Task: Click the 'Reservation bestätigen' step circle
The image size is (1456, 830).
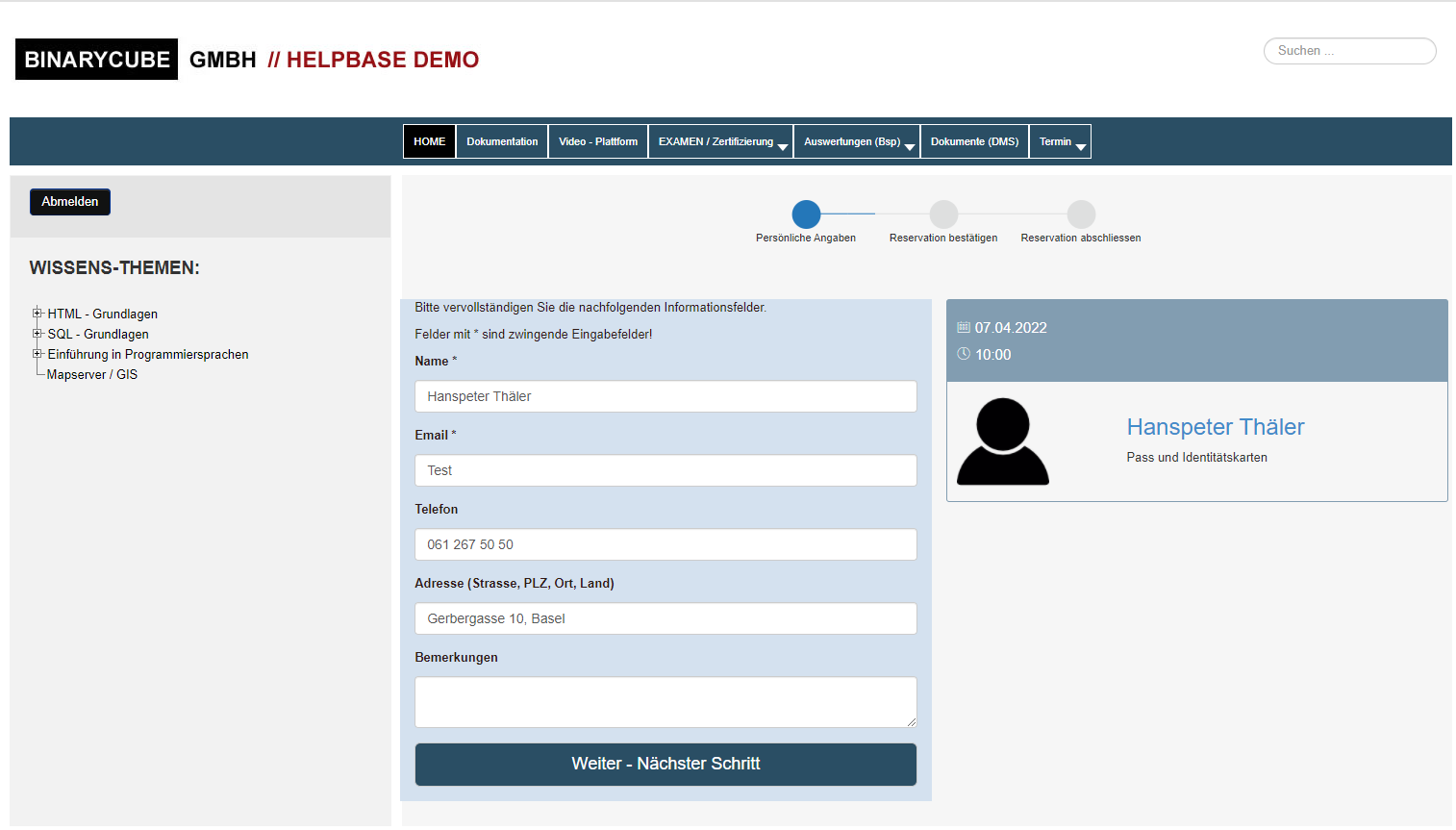Action: click(943, 214)
